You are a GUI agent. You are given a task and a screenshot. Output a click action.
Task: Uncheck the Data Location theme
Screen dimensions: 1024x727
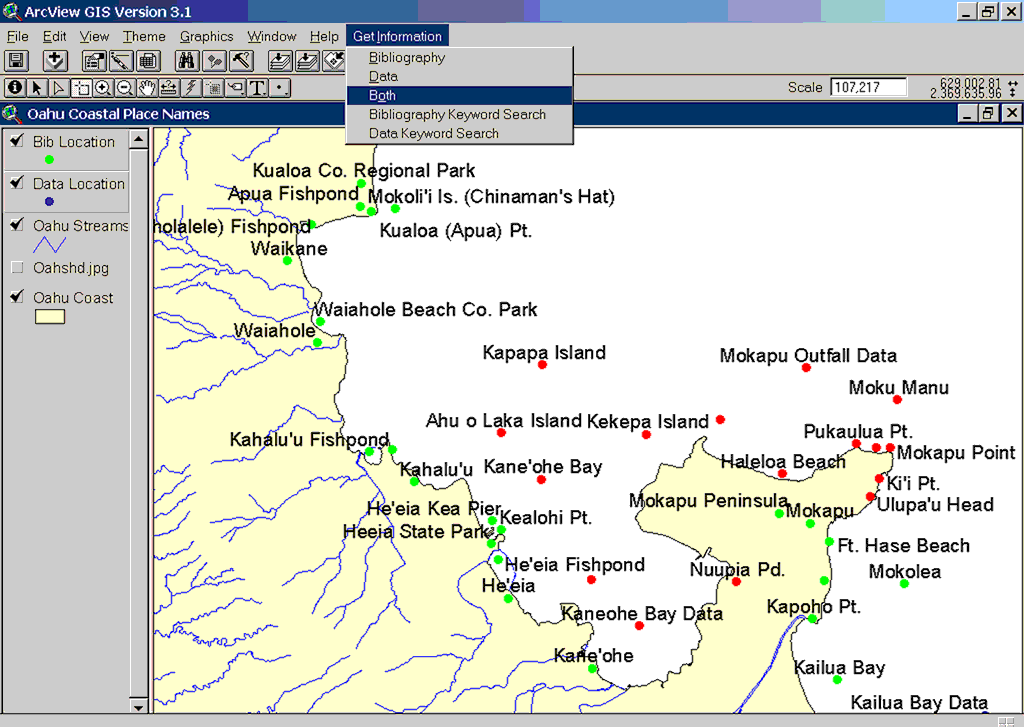[18, 183]
